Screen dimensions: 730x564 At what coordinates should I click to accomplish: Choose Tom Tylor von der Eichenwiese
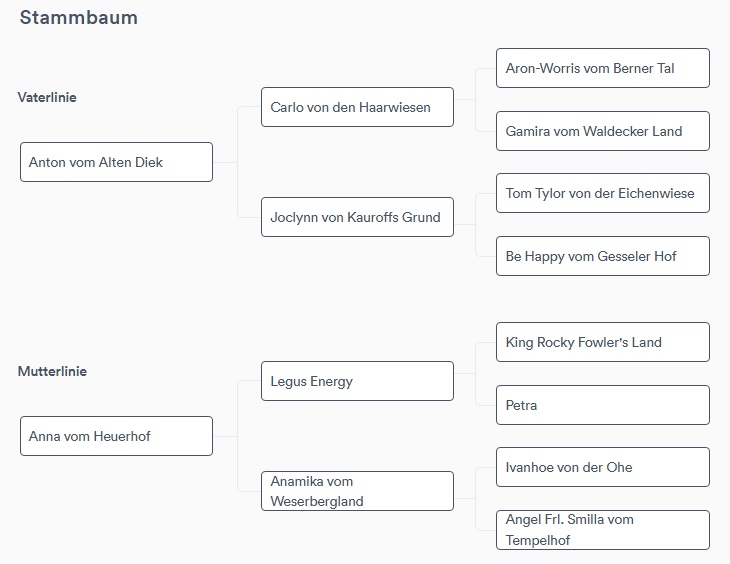(603, 193)
